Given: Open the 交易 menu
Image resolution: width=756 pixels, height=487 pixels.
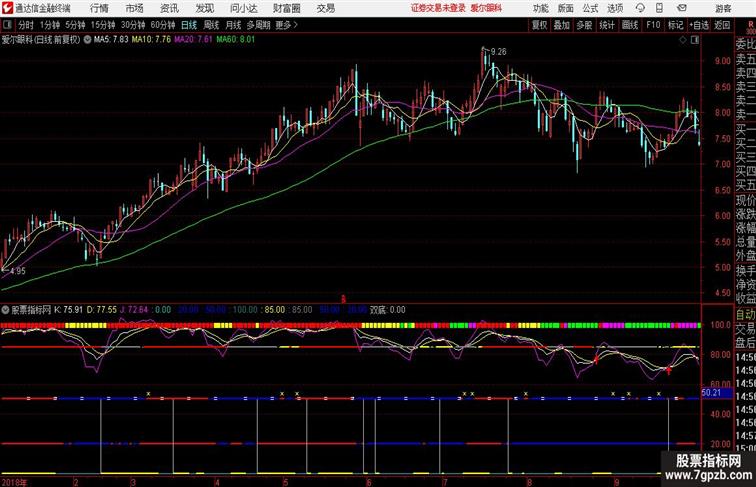Looking at the screenshot, I should [325, 8].
